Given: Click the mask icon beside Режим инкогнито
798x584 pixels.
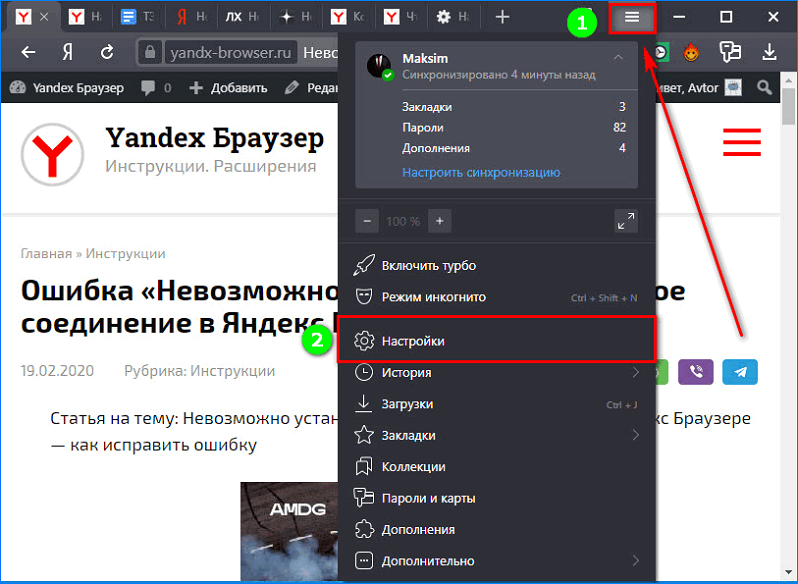Looking at the screenshot, I should [x=363, y=297].
